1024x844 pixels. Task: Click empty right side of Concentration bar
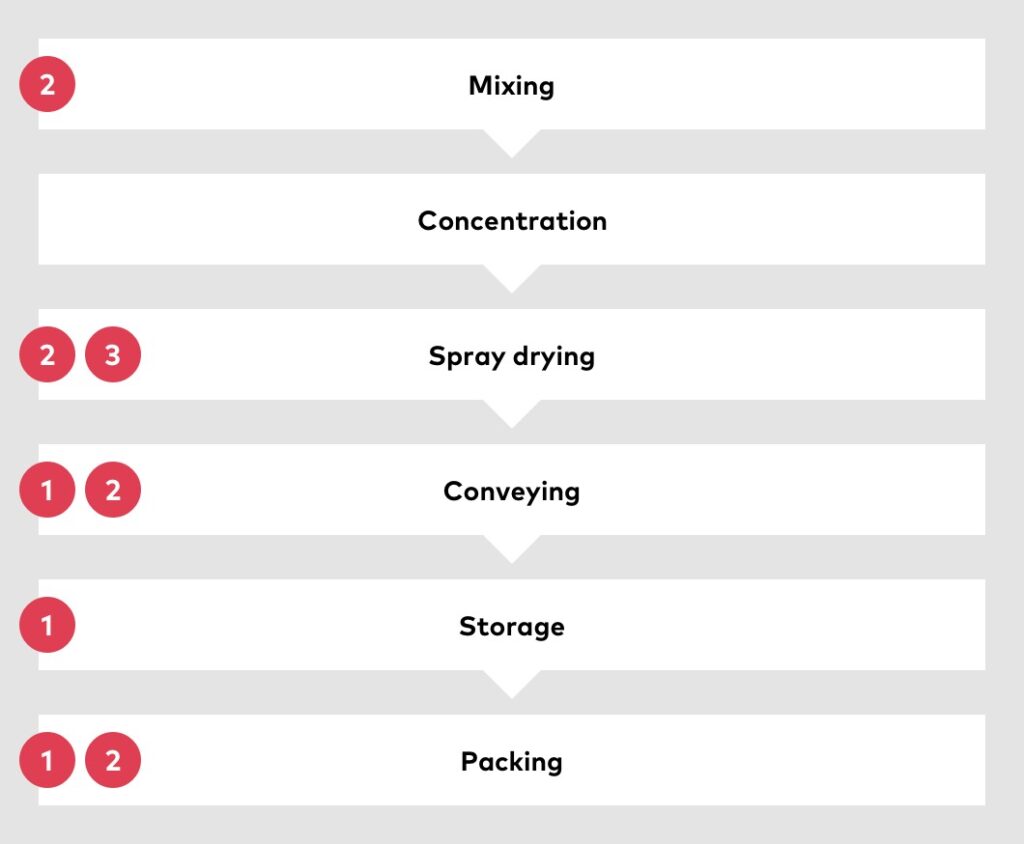click(797, 219)
